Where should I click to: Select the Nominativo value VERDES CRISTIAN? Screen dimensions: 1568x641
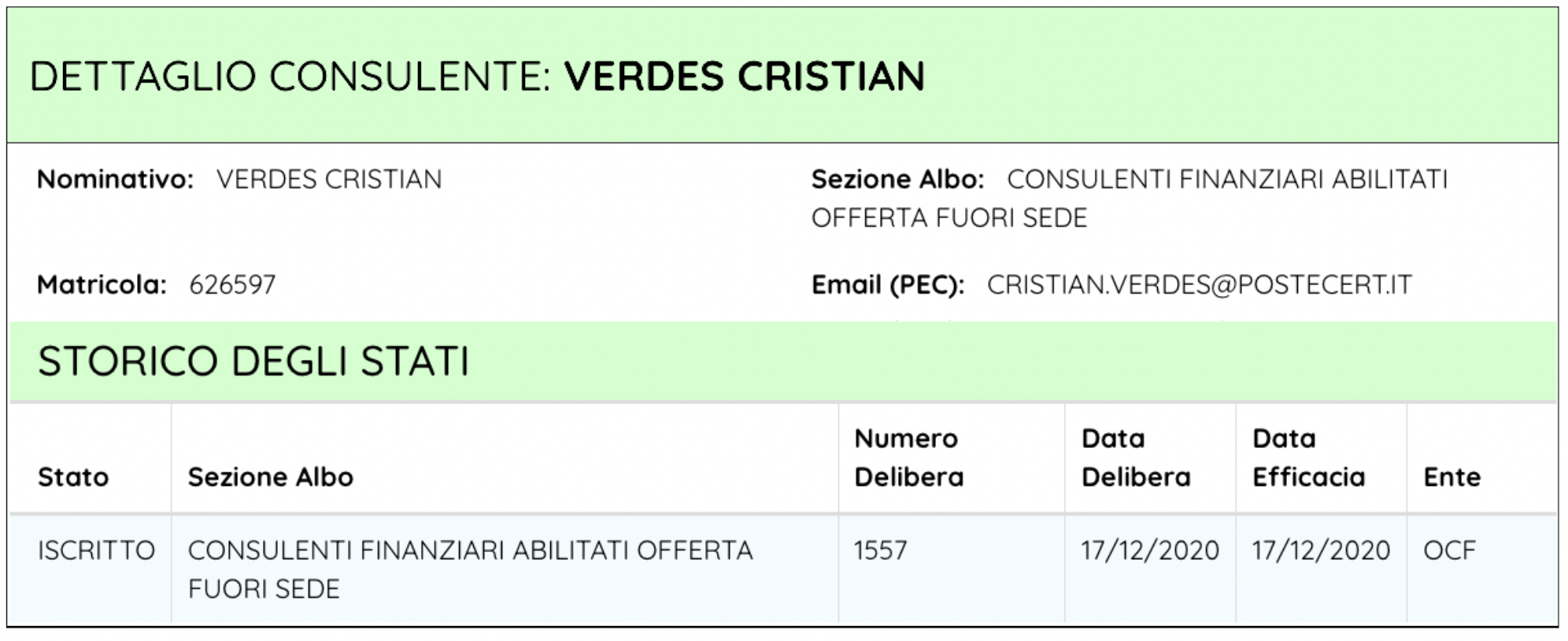[329, 180]
